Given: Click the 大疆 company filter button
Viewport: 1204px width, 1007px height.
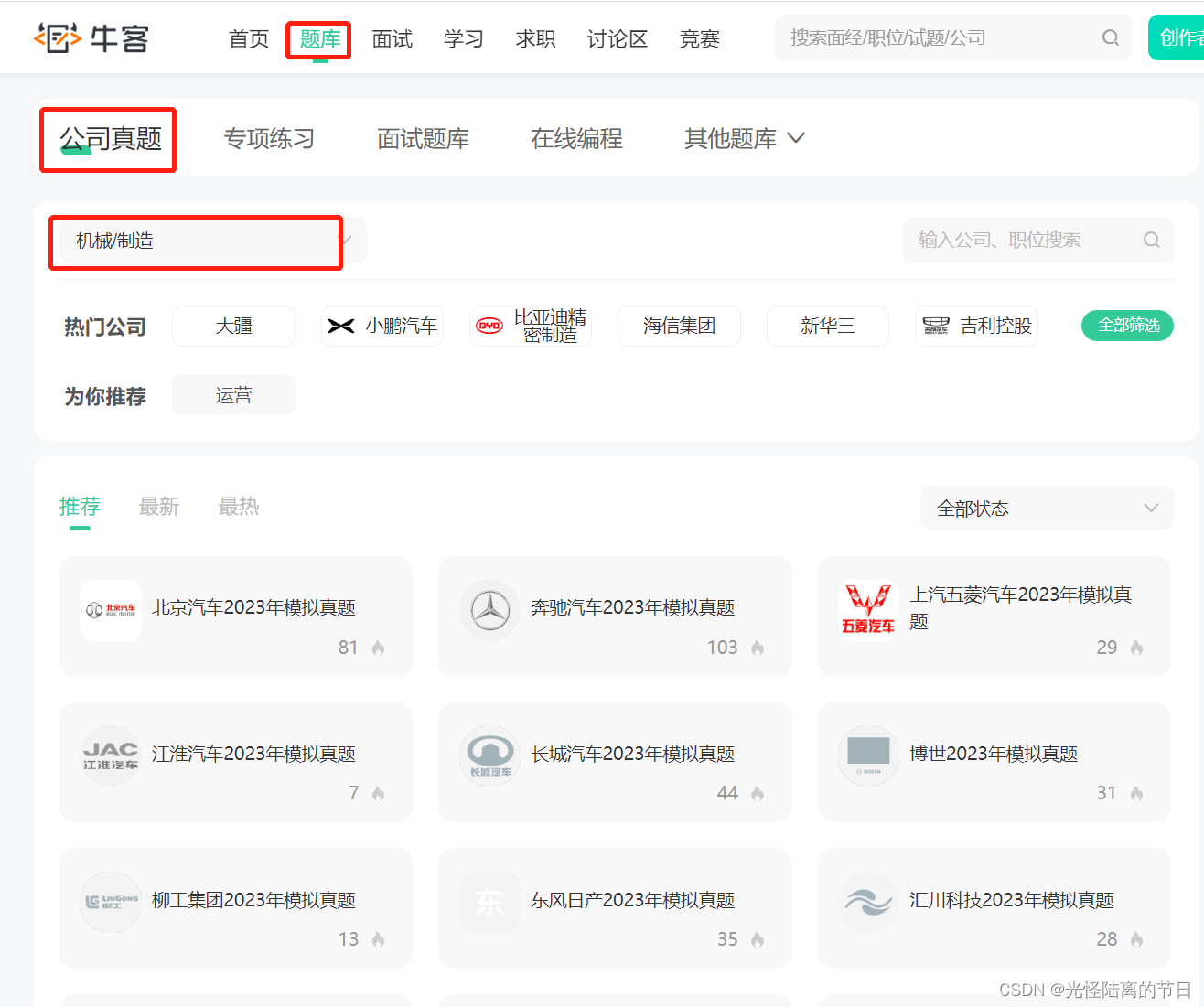Looking at the screenshot, I should (x=233, y=326).
